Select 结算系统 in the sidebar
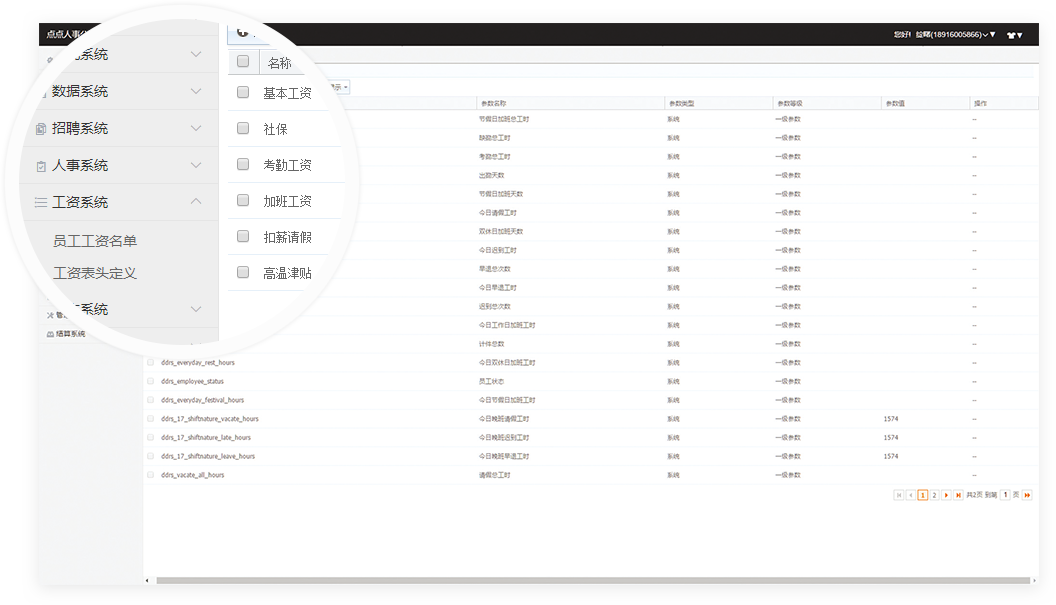Image resolution: width=1056 pixels, height=605 pixels. click(70, 334)
